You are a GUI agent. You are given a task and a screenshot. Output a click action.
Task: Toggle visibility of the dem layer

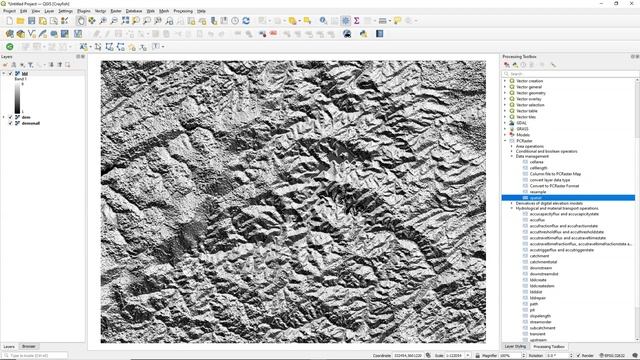(x=11, y=117)
